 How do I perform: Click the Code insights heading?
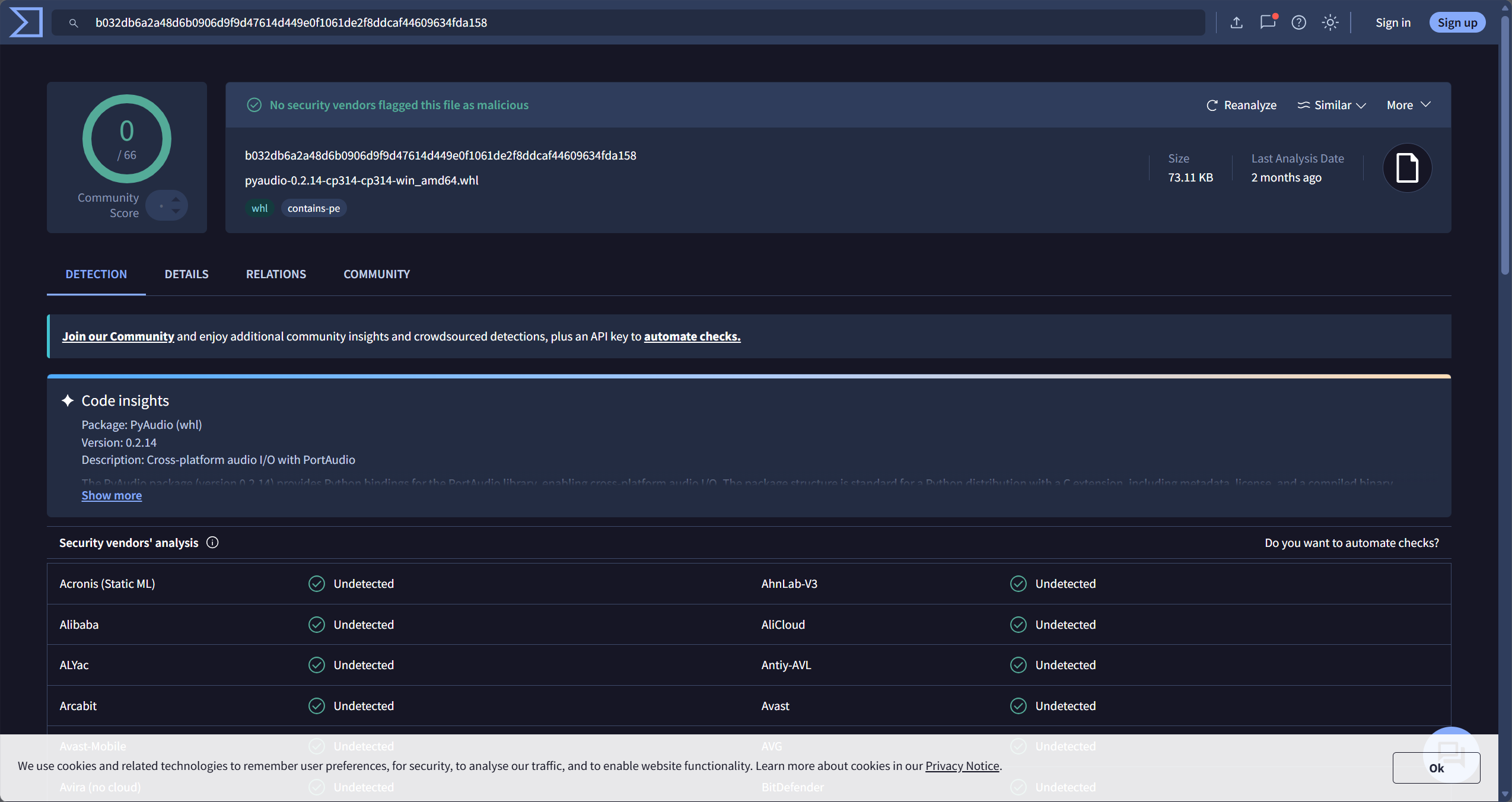pyautogui.click(x=125, y=400)
